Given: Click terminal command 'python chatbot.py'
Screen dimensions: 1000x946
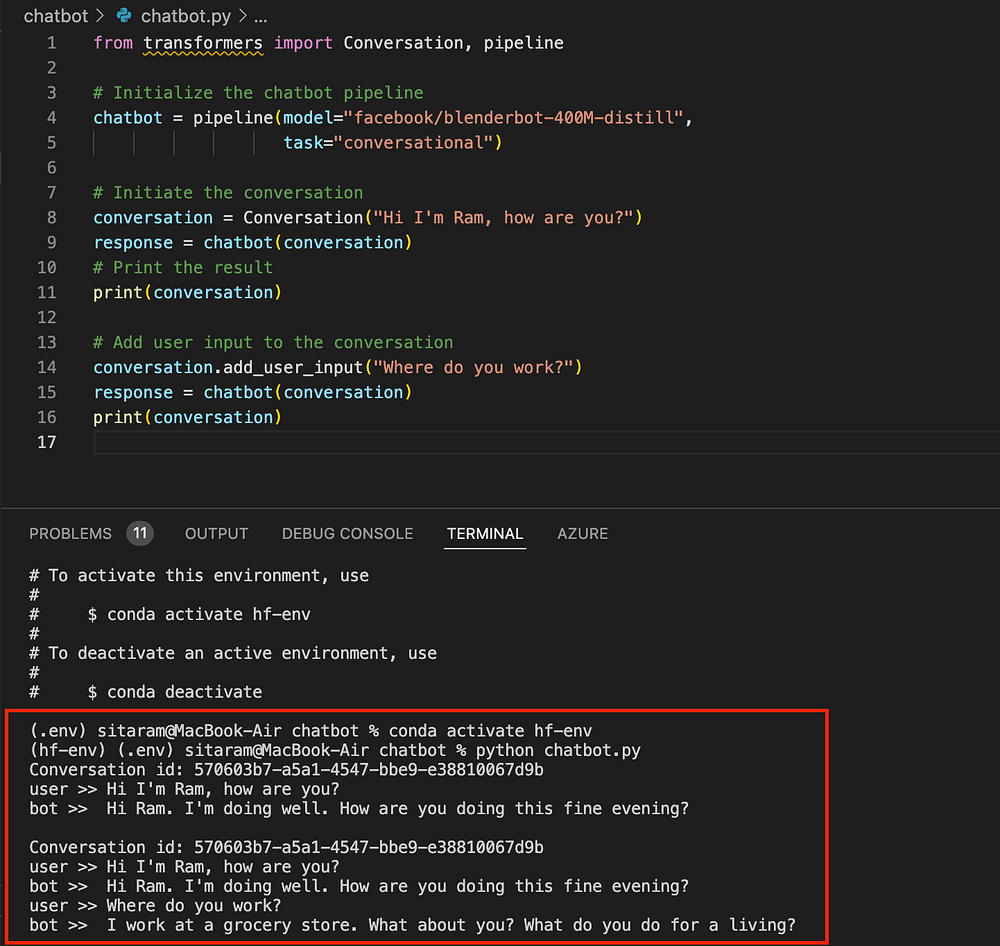Looking at the screenshot, I should [558, 750].
